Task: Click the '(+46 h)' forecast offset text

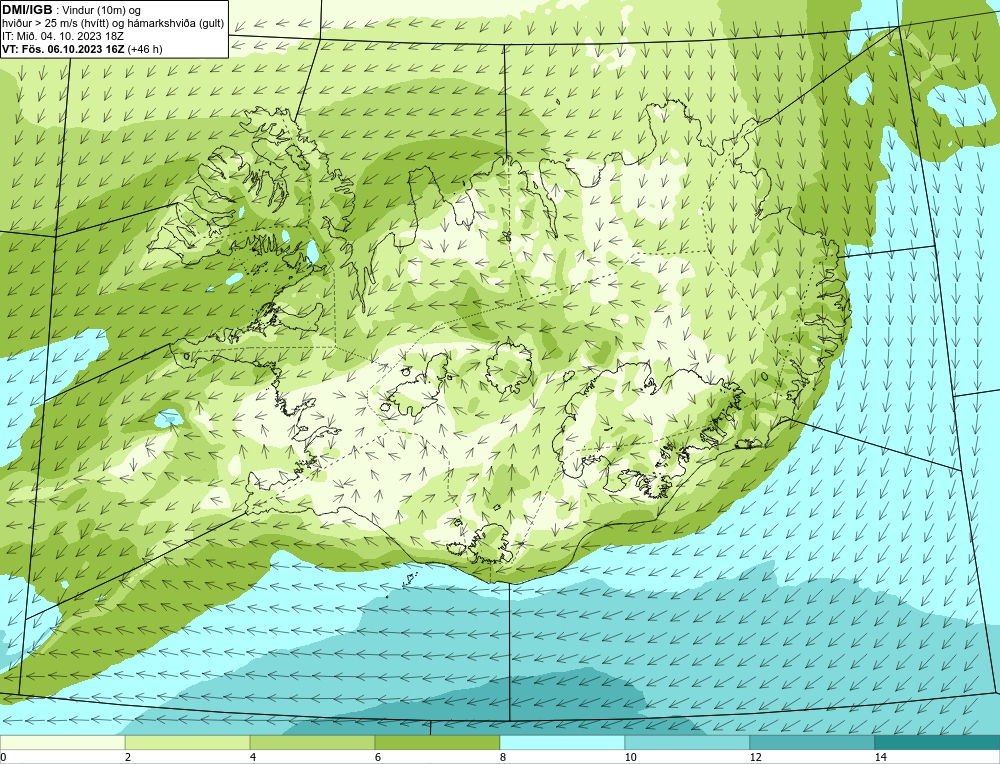Action: pyautogui.click(x=145, y=49)
